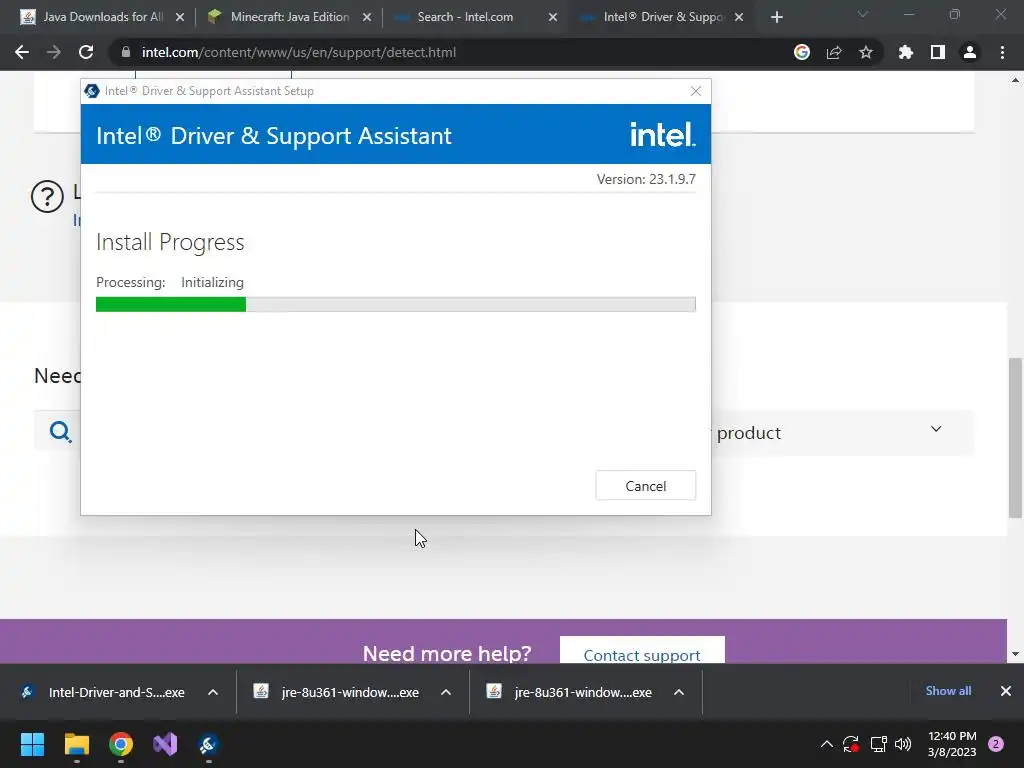Open the notification count badge
Screen dimensions: 1024x768
click(996, 744)
